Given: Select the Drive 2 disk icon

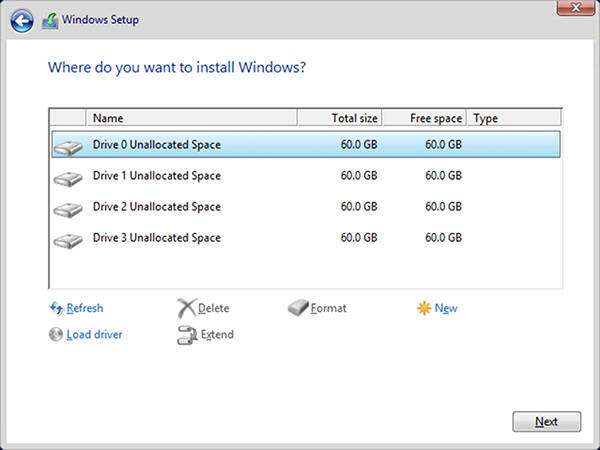Looking at the screenshot, I should 68,209.
